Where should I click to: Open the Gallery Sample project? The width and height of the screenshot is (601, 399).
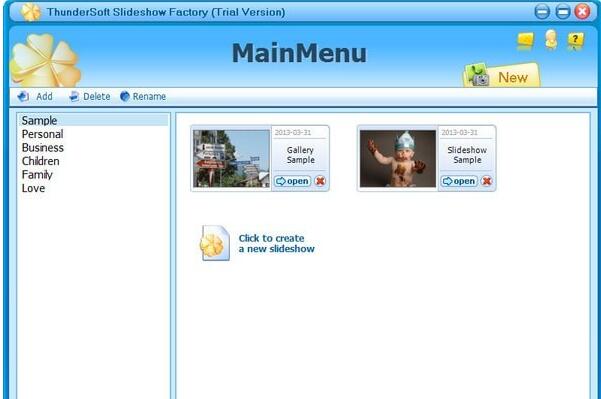coord(292,181)
